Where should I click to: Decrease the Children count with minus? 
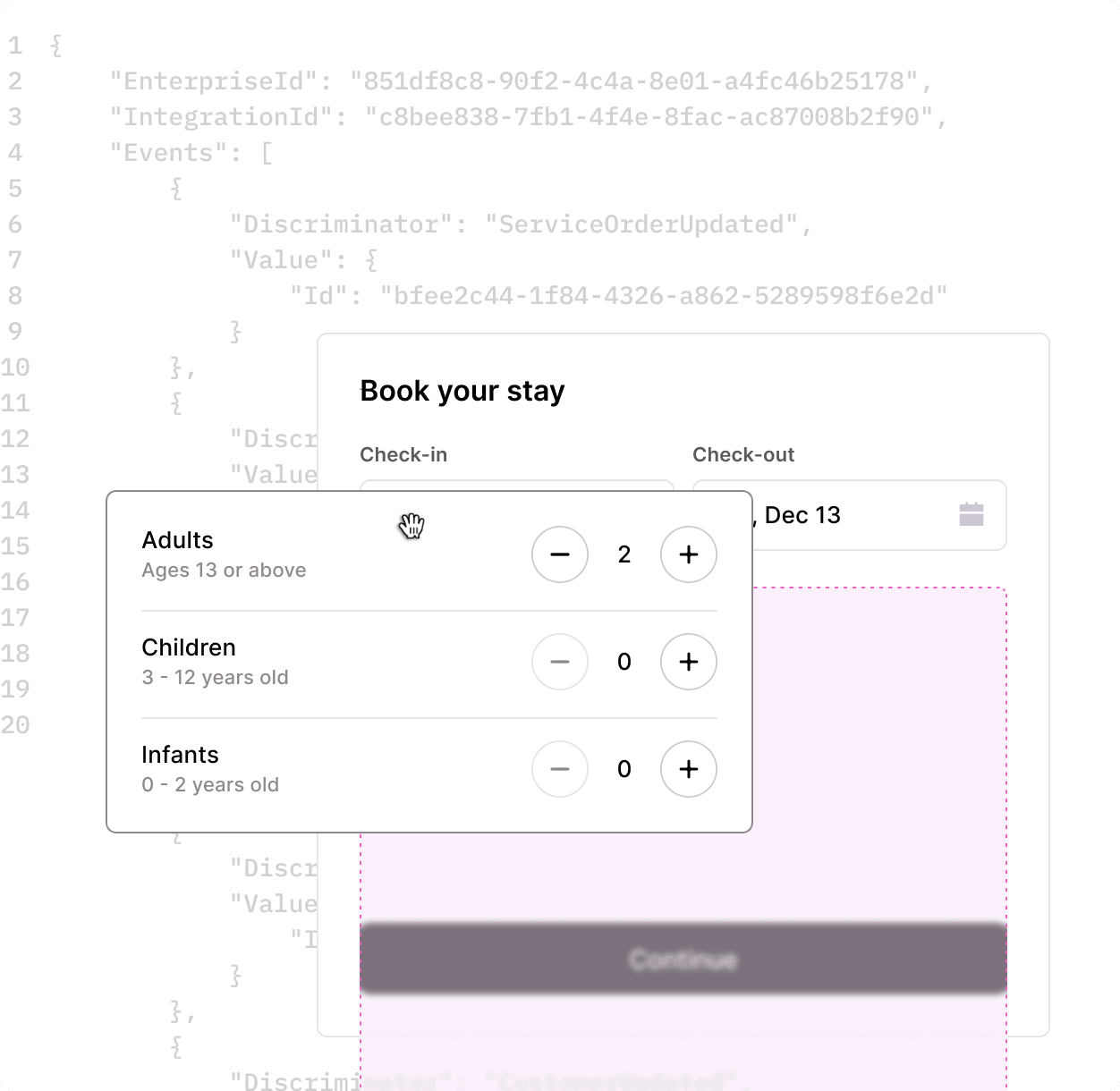point(560,662)
